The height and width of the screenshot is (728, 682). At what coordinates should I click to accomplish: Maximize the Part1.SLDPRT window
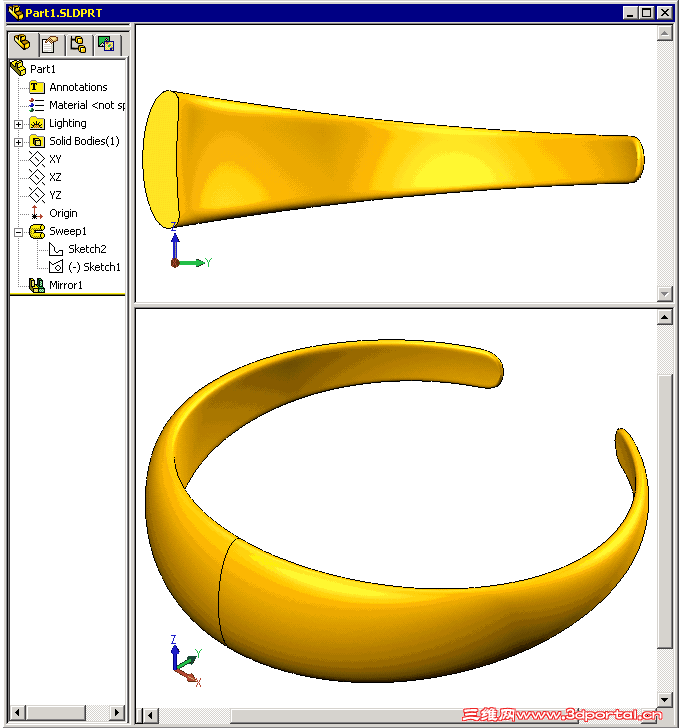pyautogui.click(x=647, y=13)
